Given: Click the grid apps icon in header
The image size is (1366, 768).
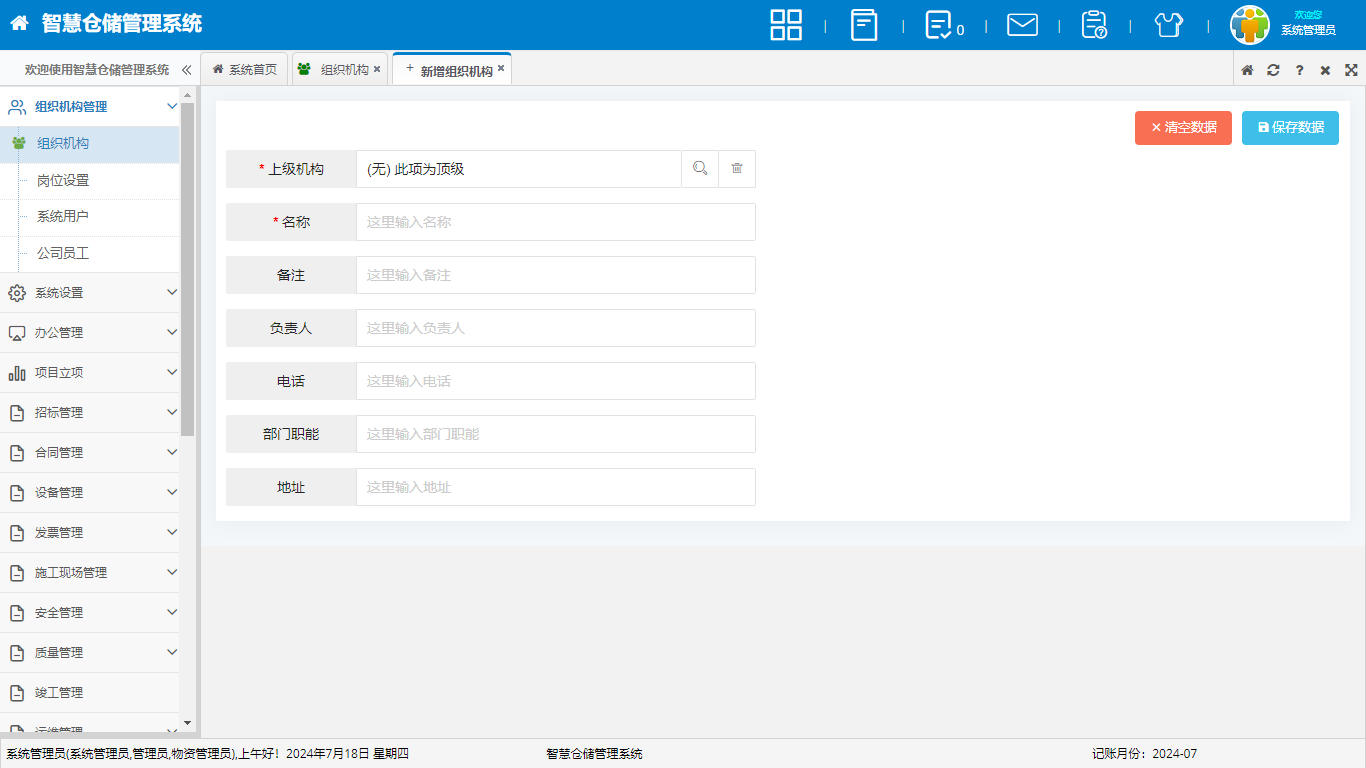Looking at the screenshot, I should click(x=786, y=25).
